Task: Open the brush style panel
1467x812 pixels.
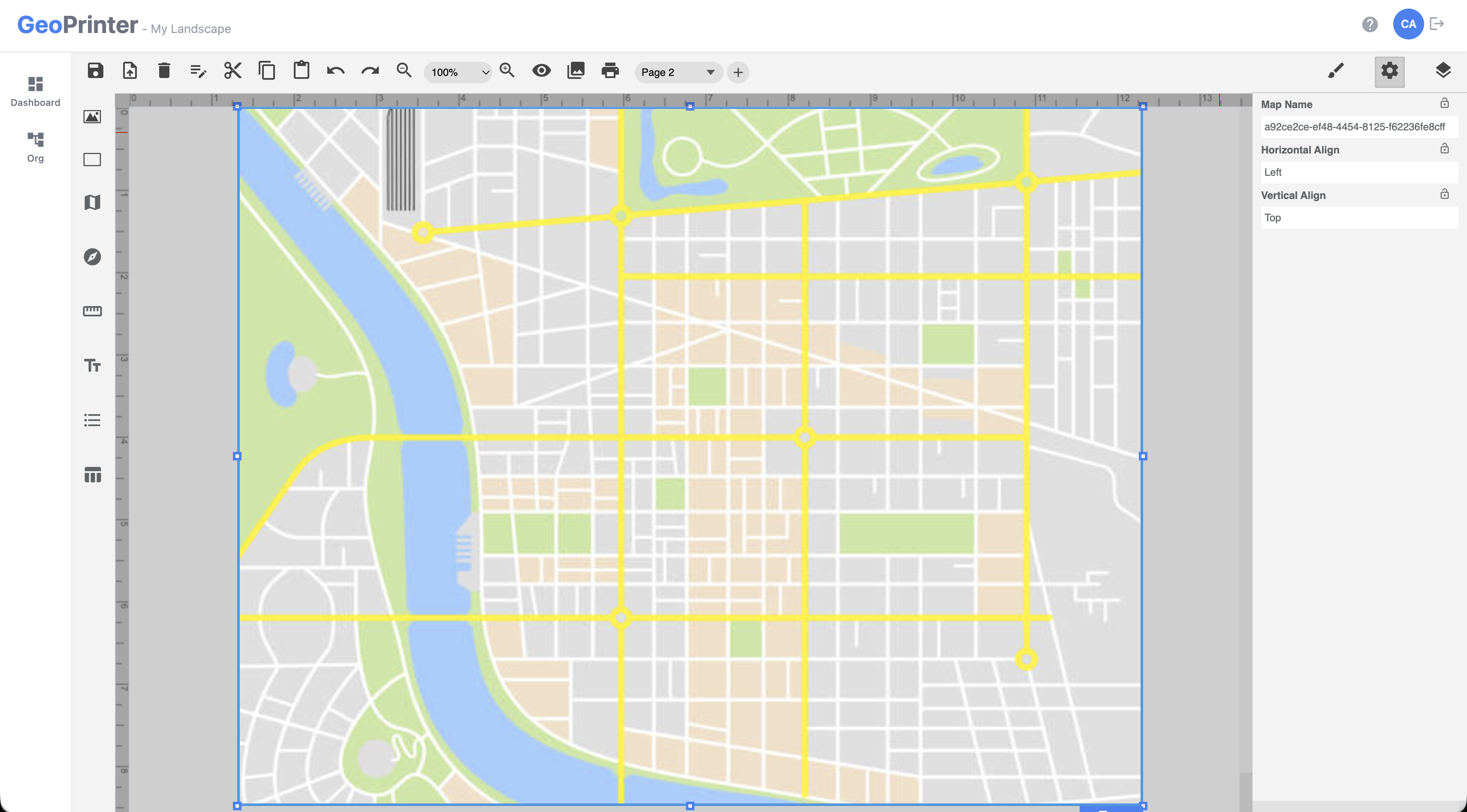Action: click(1336, 71)
